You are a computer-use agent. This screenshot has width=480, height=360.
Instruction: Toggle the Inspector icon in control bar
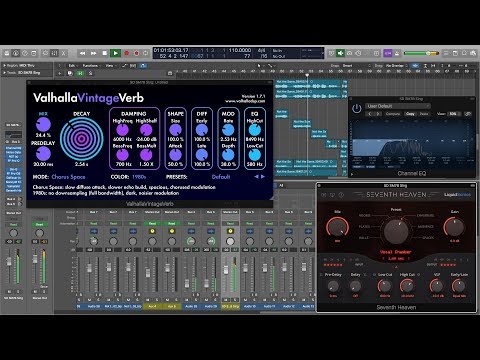click(x=16, y=53)
